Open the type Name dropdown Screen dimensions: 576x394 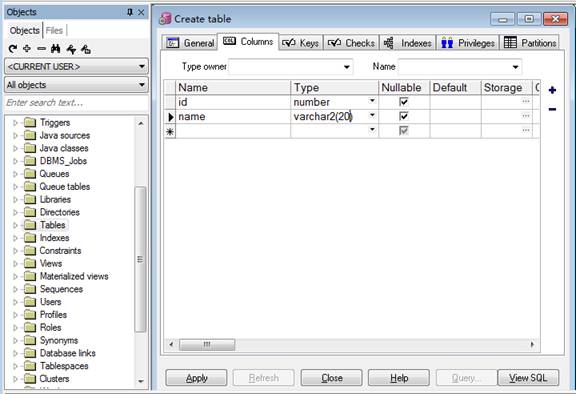(x=515, y=67)
